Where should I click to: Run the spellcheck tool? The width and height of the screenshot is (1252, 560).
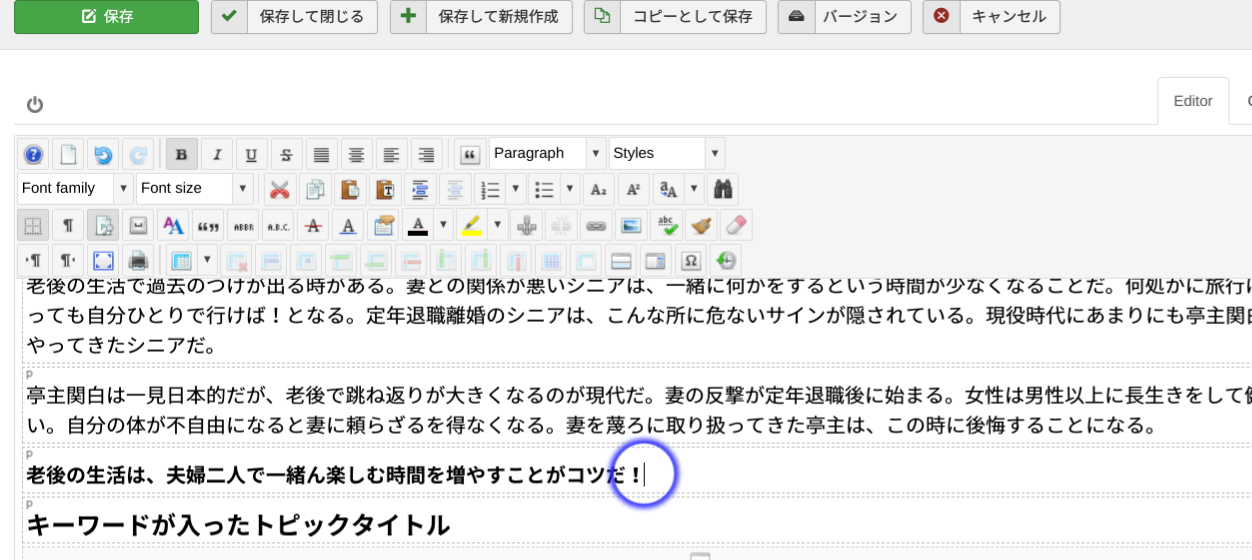click(x=666, y=225)
